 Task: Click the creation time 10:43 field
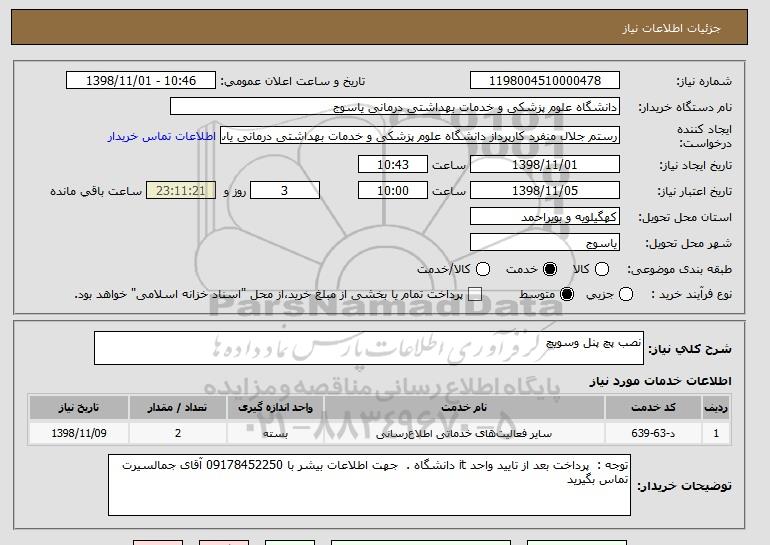pyautogui.click(x=393, y=164)
